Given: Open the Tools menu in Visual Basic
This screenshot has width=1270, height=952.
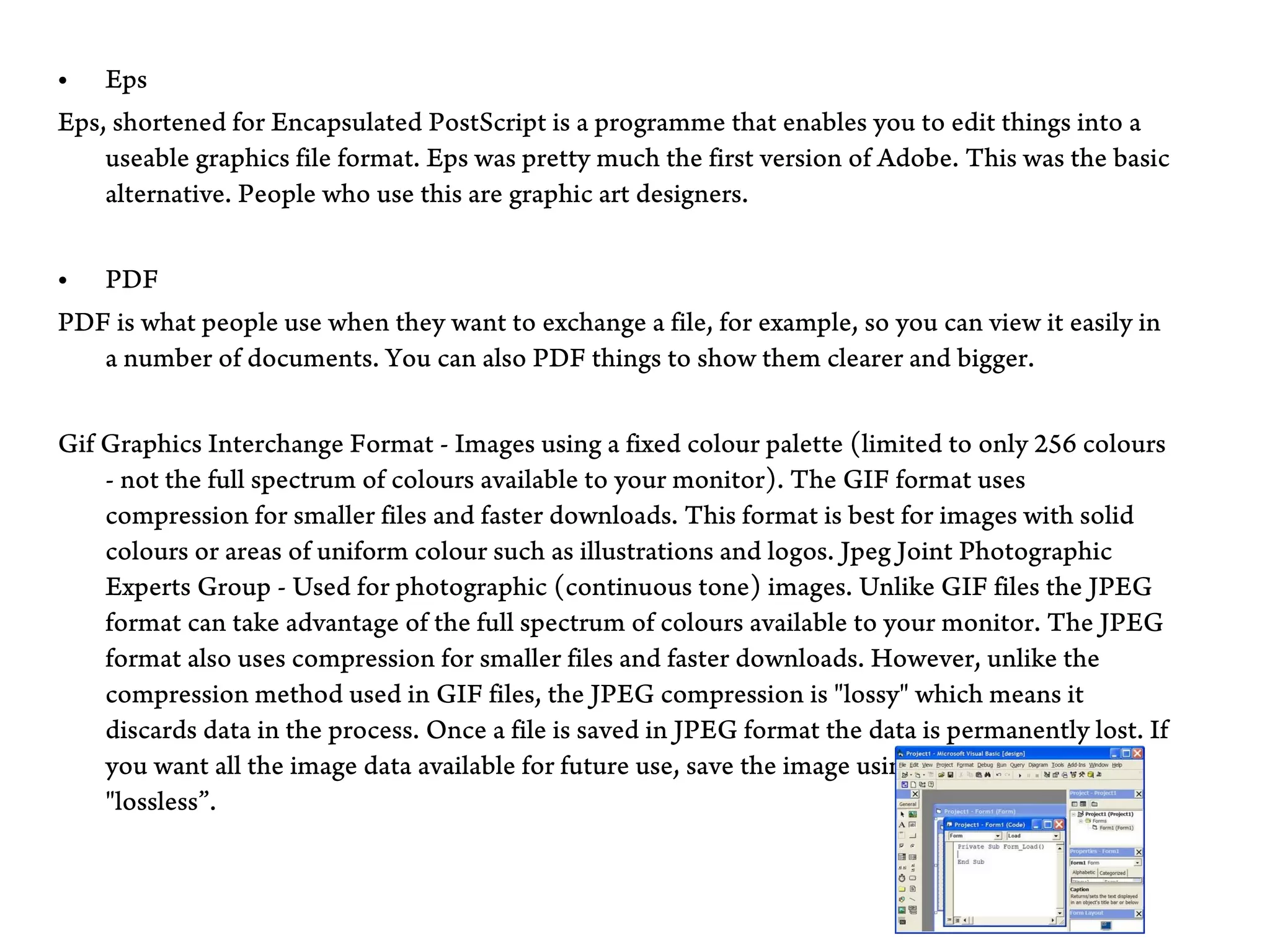Looking at the screenshot, I should click(1058, 765).
